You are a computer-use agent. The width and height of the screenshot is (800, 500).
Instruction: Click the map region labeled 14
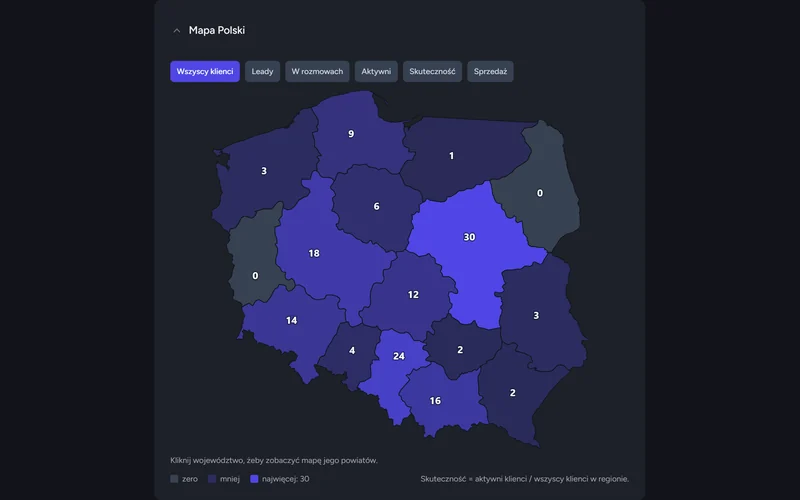pos(291,320)
